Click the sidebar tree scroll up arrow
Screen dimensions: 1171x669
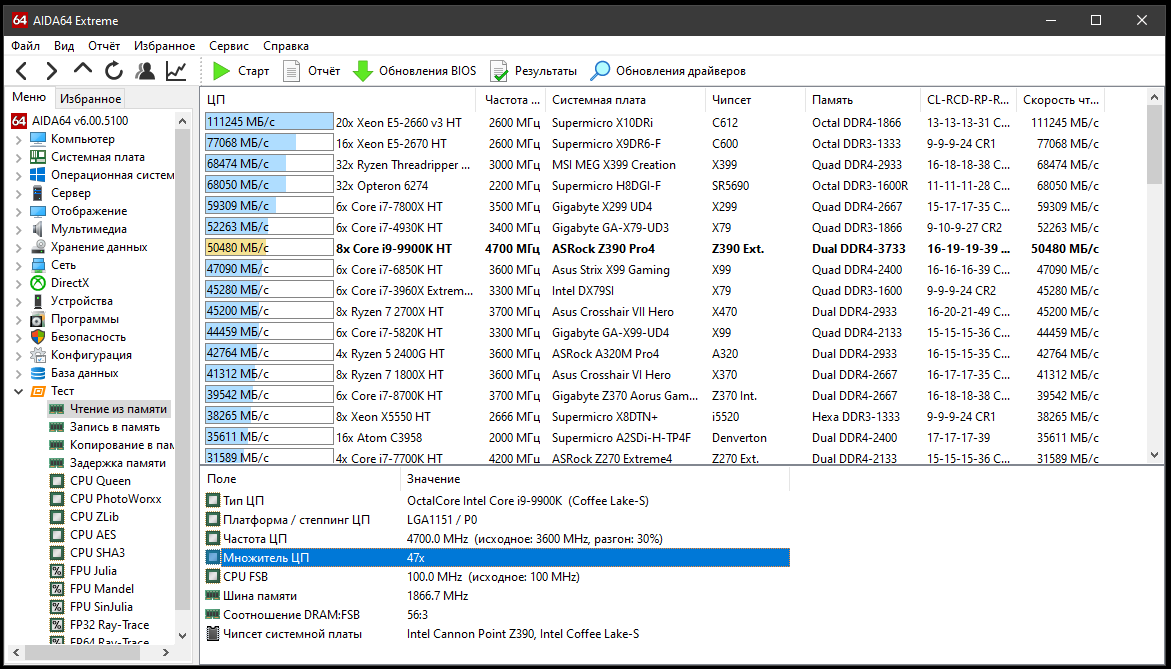coord(182,120)
